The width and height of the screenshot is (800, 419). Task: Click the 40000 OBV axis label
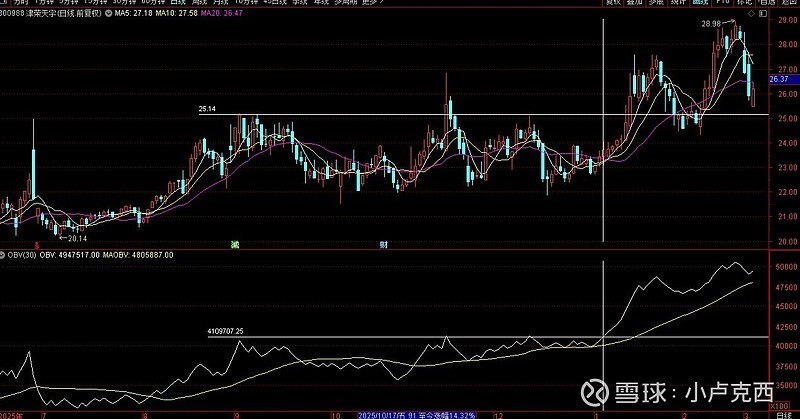click(786, 346)
